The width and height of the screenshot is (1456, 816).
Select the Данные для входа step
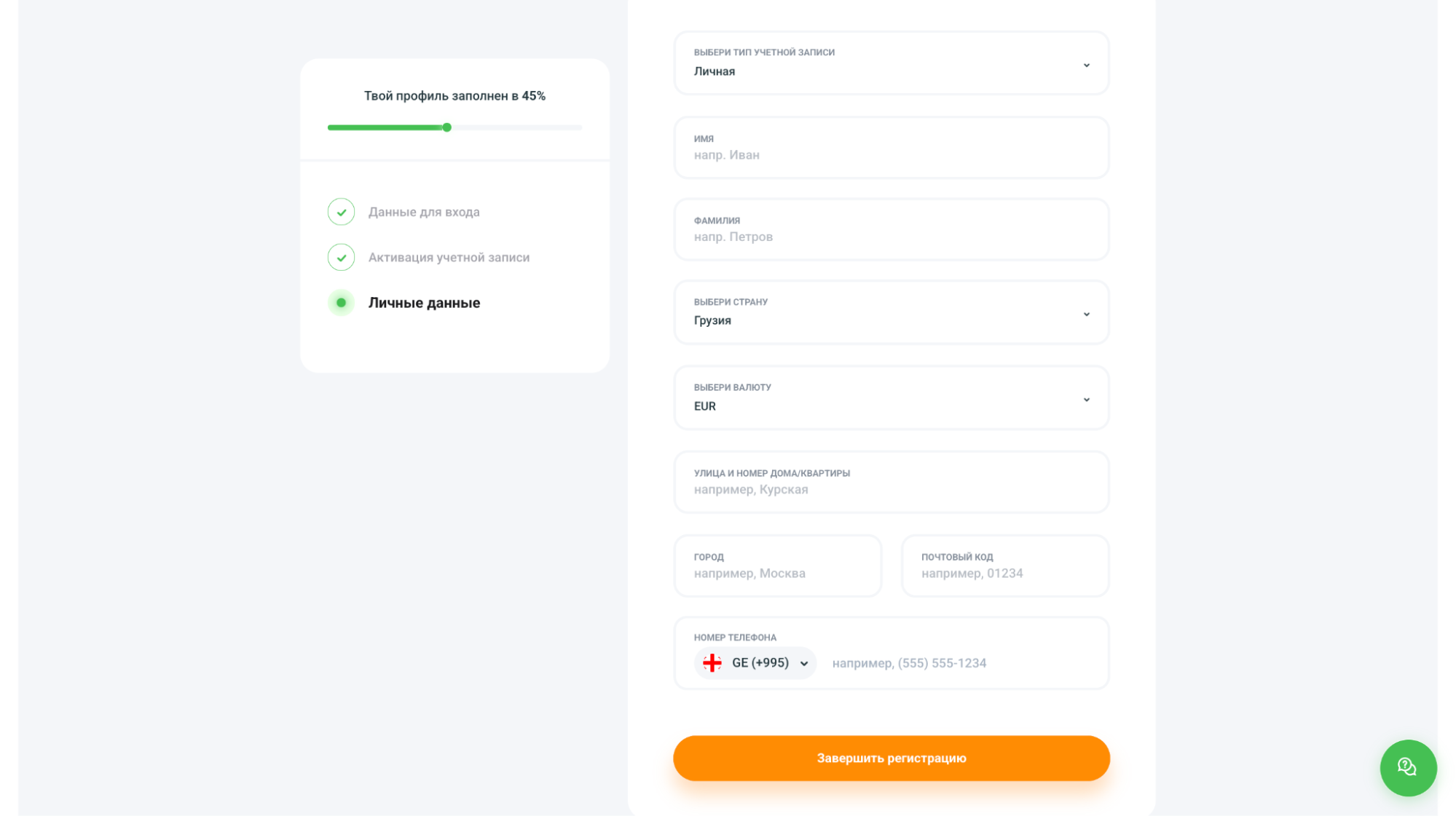click(x=424, y=212)
